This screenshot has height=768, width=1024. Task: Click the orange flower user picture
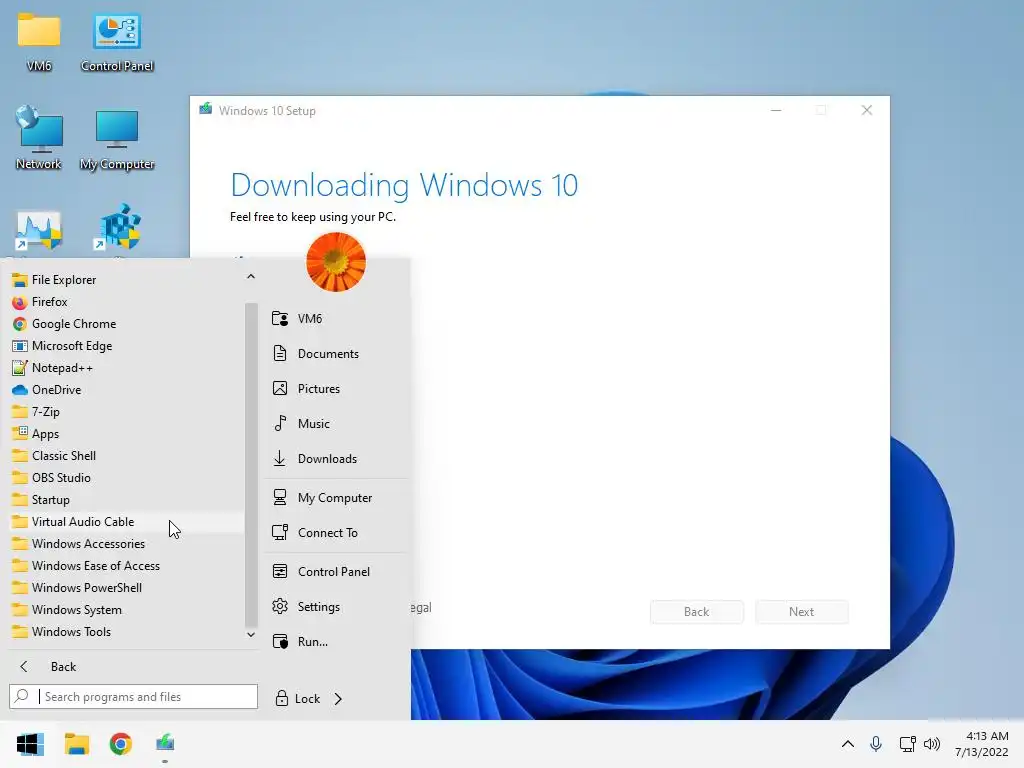coord(336,262)
